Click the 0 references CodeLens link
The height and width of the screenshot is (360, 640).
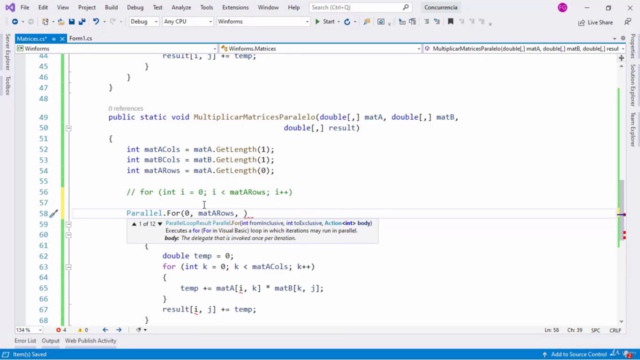(126, 108)
